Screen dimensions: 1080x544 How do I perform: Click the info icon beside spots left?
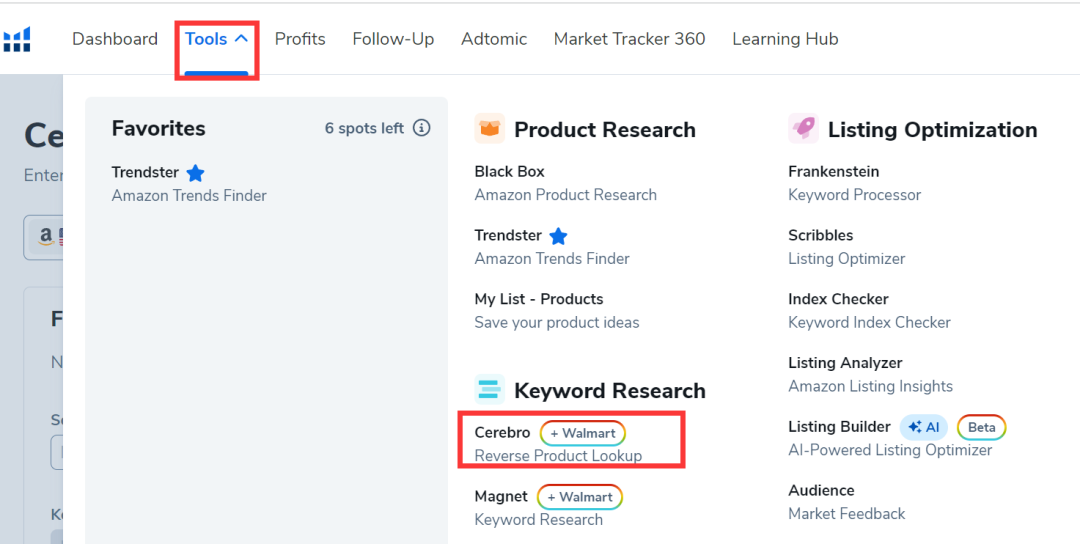422,128
